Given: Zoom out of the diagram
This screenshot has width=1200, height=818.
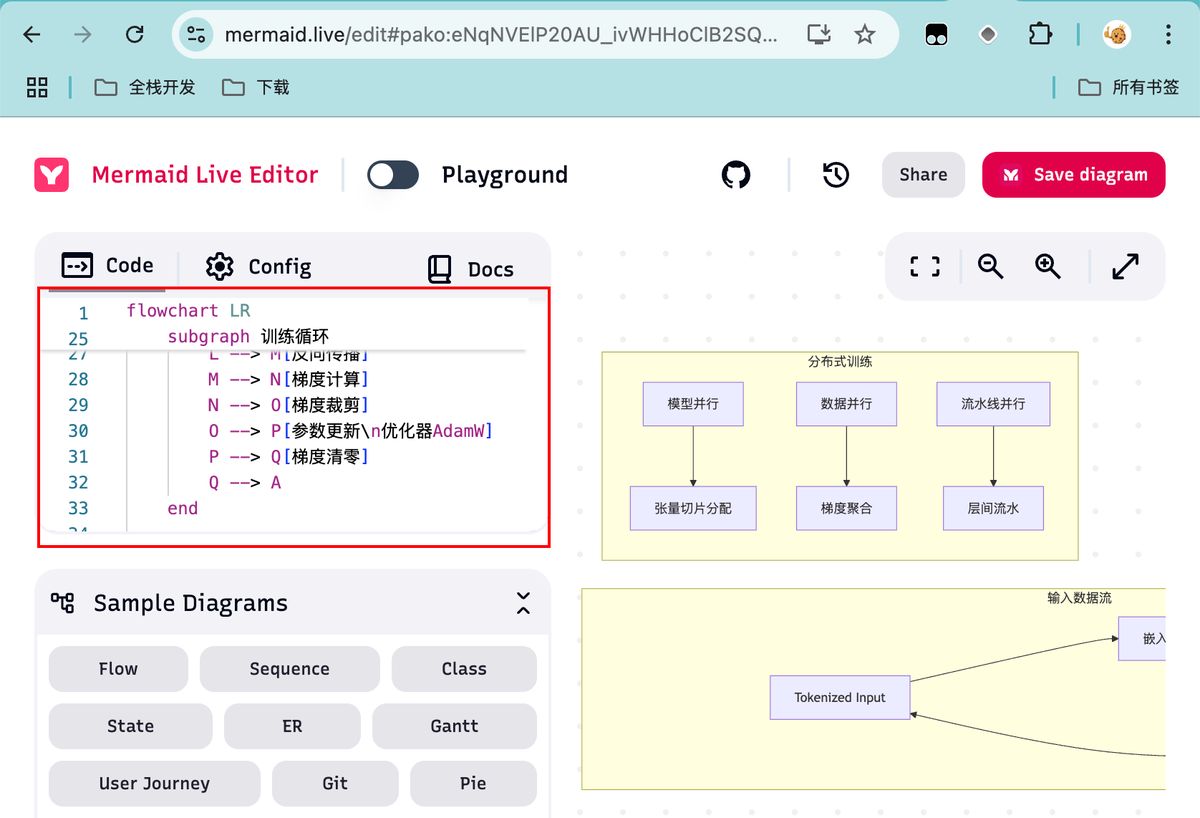Looking at the screenshot, I should click(x=990, y=266).
